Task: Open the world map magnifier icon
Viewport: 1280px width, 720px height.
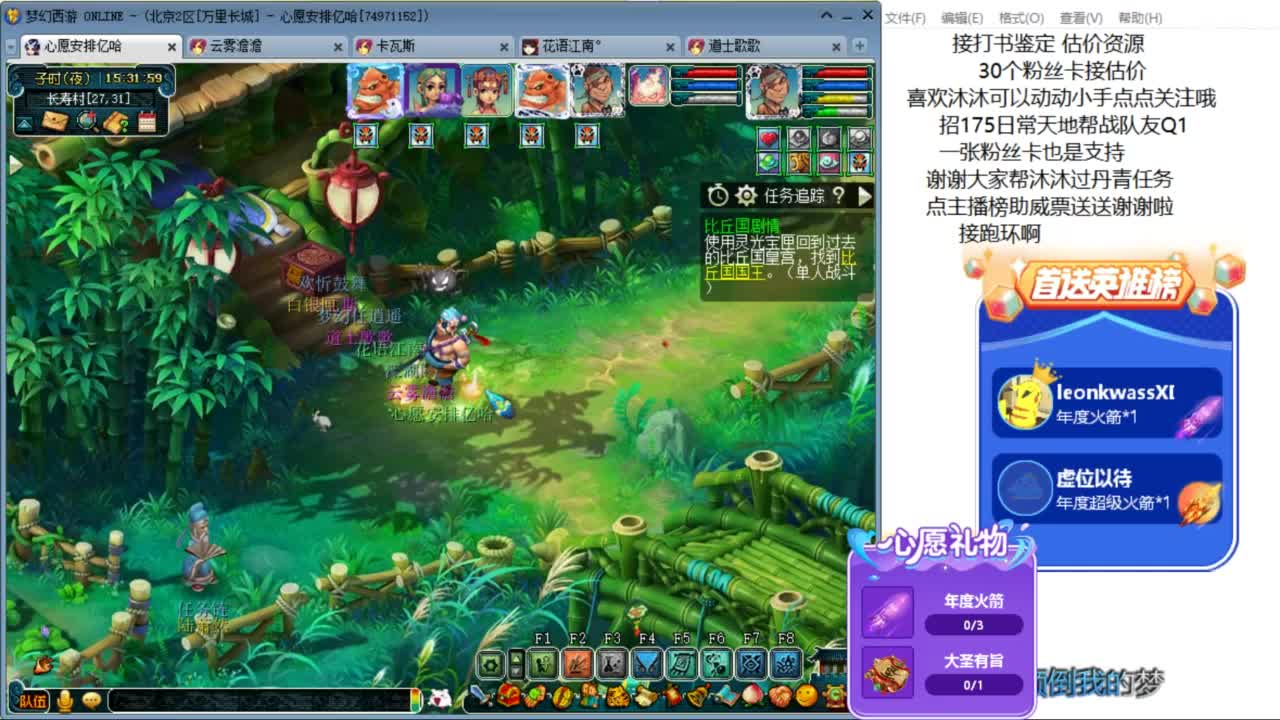Action: (87, 122)
